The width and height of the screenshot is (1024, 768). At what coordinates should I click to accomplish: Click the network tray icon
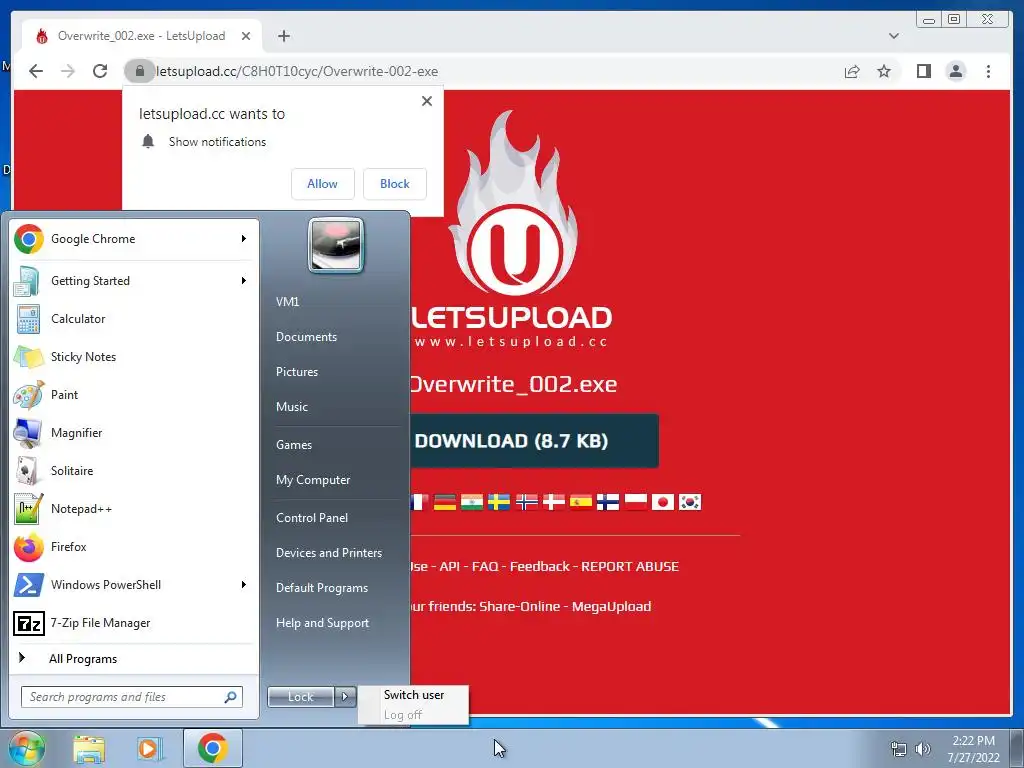899,749
